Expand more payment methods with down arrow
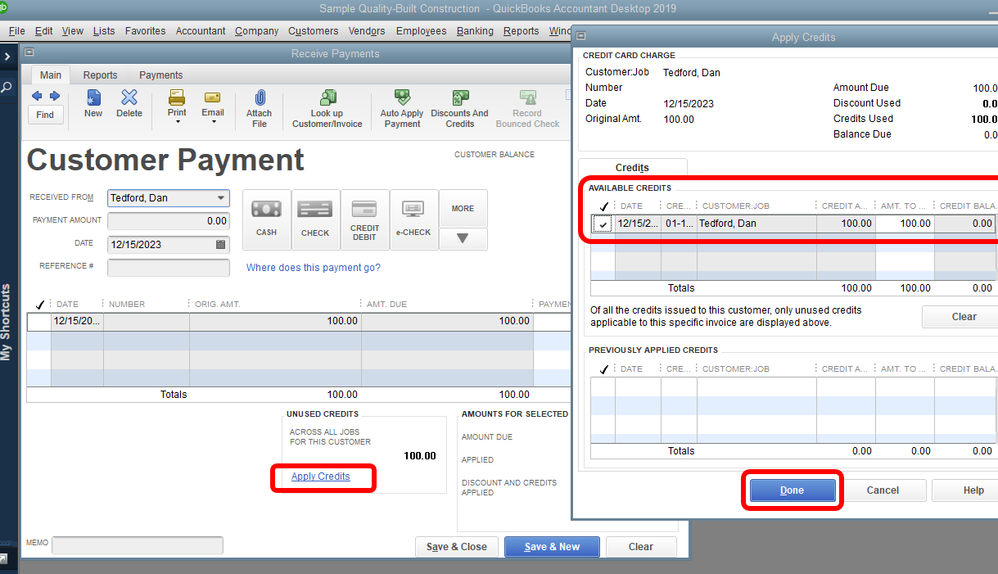The width and height of the screenshot is (998, 574). [463, 239]
